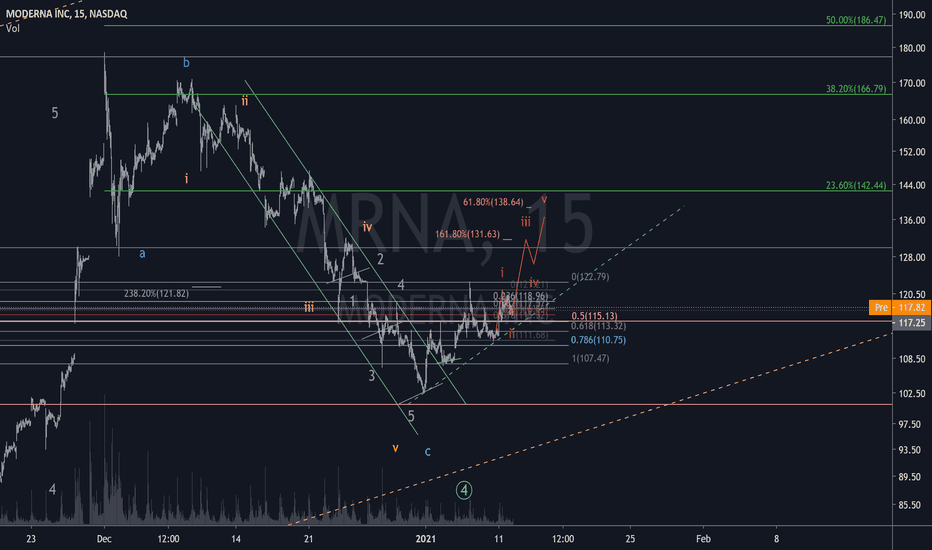
Task: Select the 190.00 price axis label
Action: [912, 15]
